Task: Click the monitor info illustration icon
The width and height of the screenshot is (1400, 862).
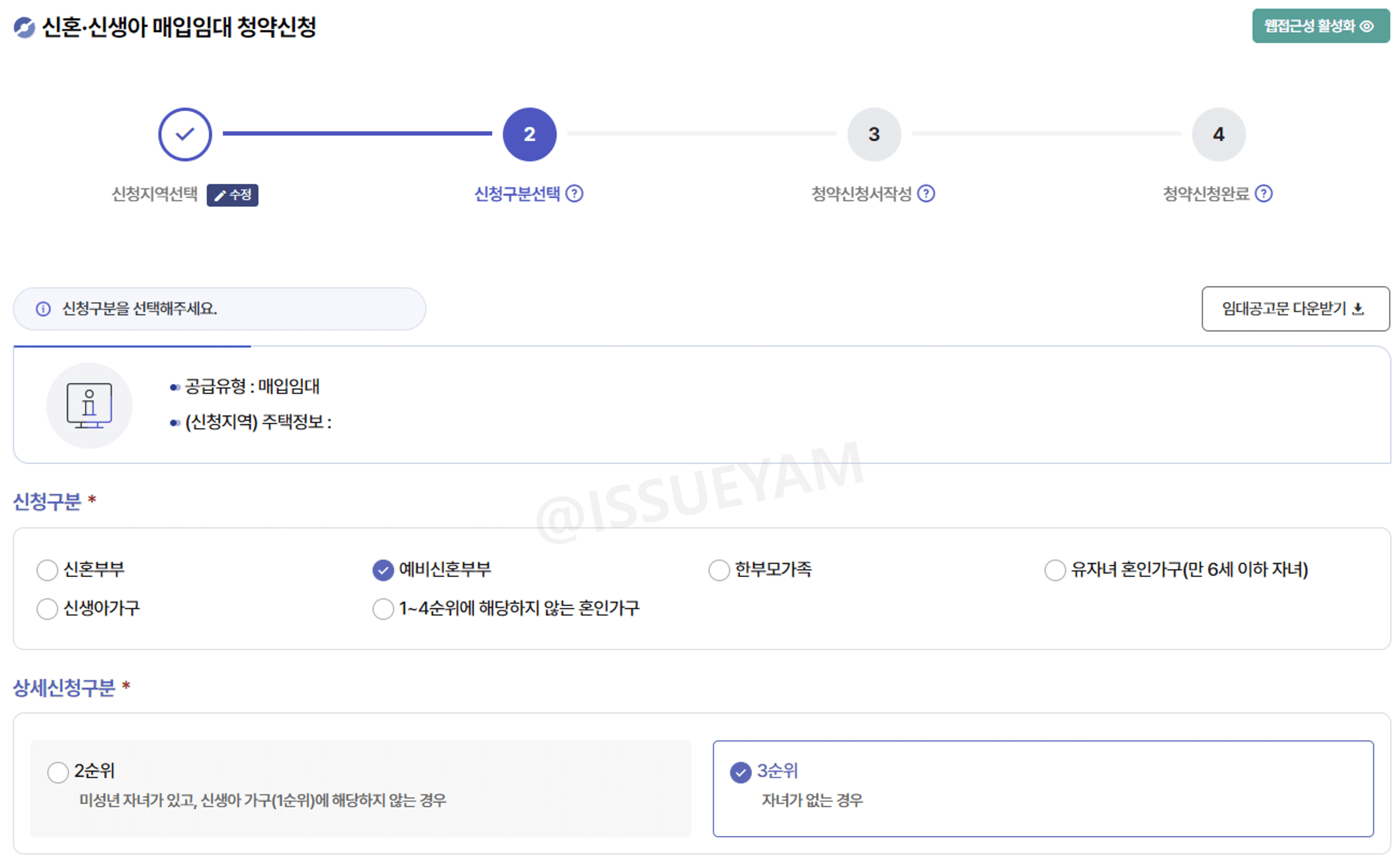Action: click(x=89, y=405)
